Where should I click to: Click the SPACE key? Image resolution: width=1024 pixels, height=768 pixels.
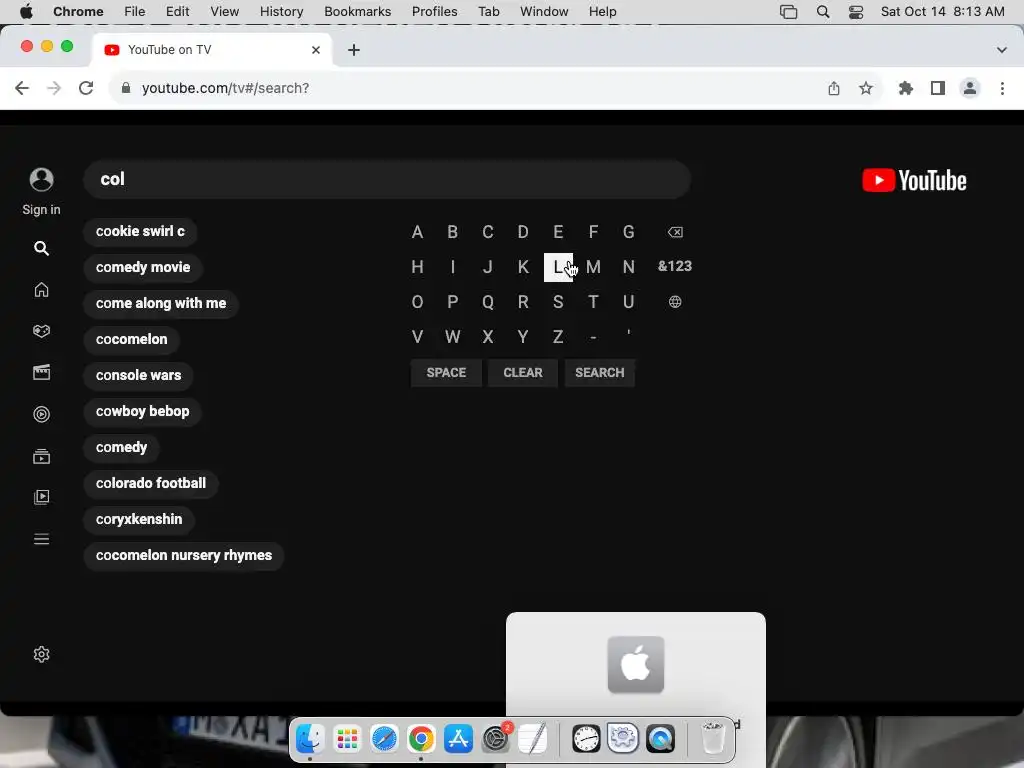point(446,373)
